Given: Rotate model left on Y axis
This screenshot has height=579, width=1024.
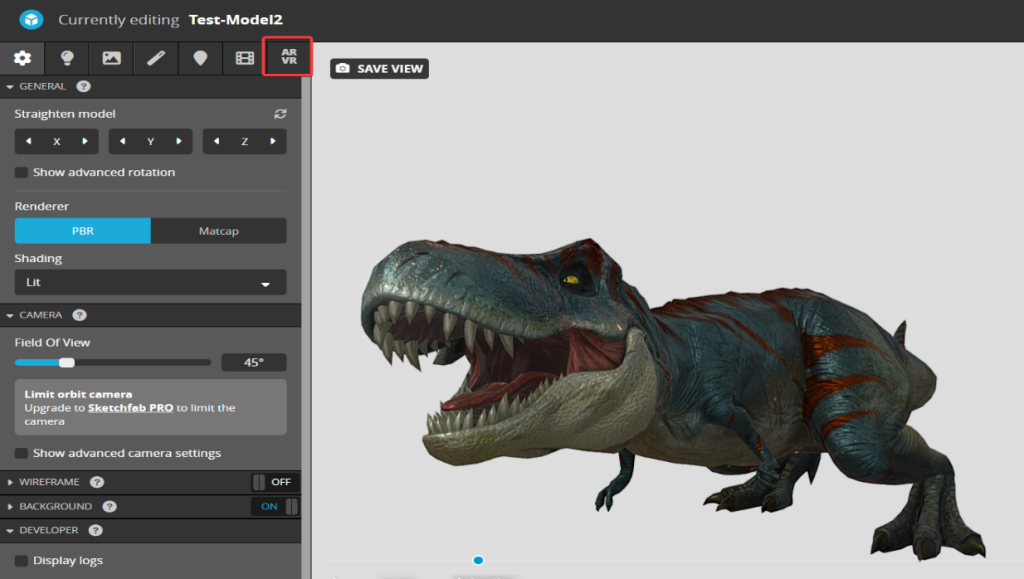Looking at the screenshot, I should (123, 141).
